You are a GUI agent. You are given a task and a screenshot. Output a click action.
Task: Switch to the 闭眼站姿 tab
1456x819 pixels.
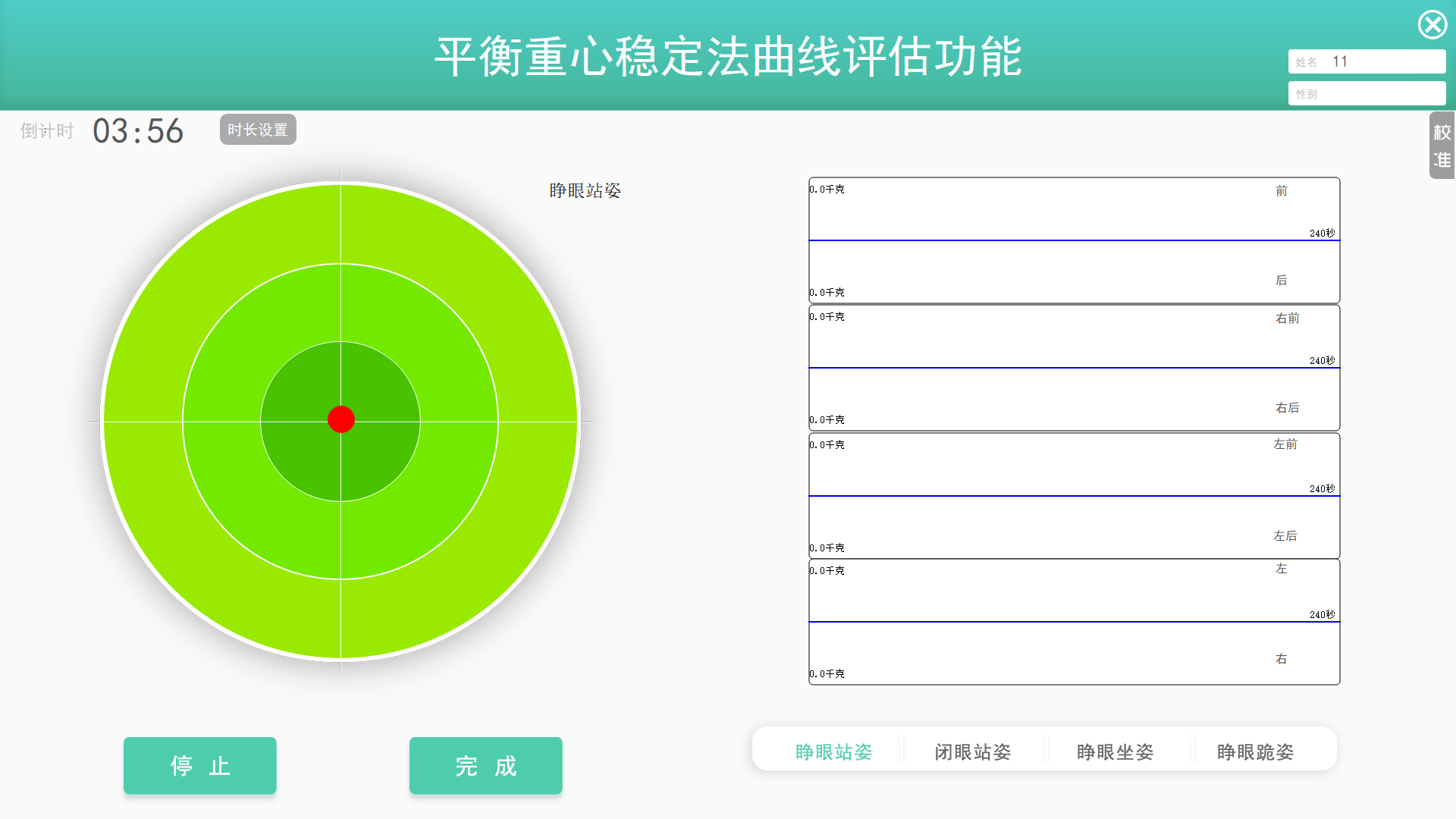click(x=973, y=752)
